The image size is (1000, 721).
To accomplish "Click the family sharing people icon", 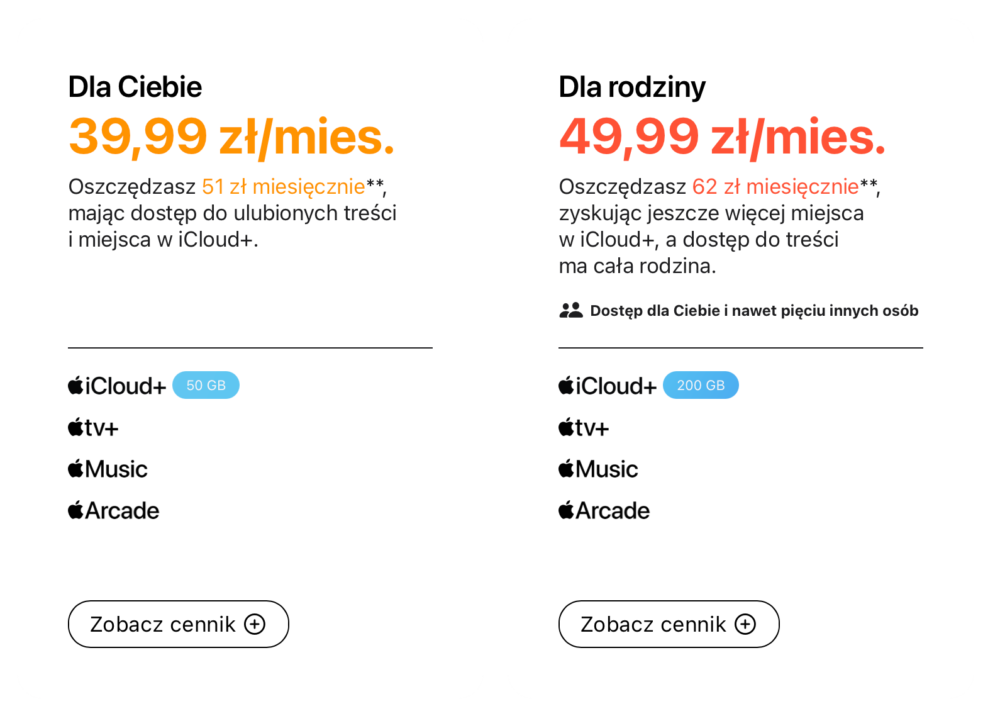I will pyautogui.click(x=570, y=310).
